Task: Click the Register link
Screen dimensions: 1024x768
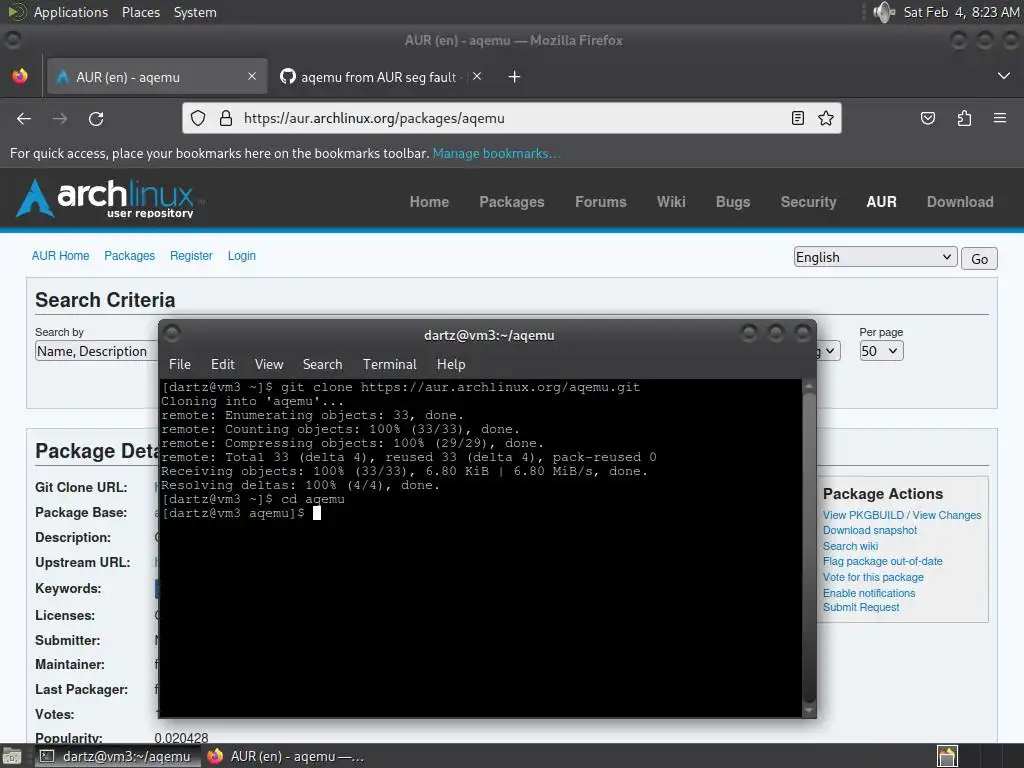Action: tap(191, 256)
